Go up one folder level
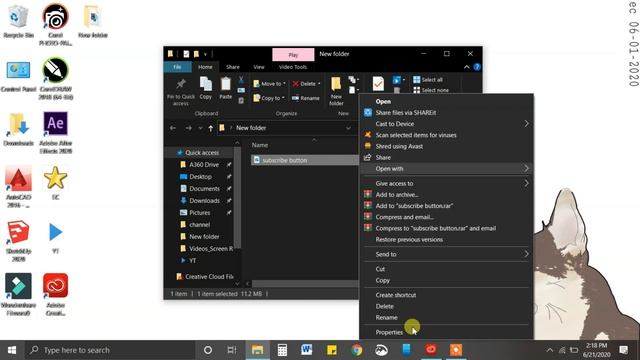Image resolution: width=640 pixels, height=360 pixels. point(211,128)
